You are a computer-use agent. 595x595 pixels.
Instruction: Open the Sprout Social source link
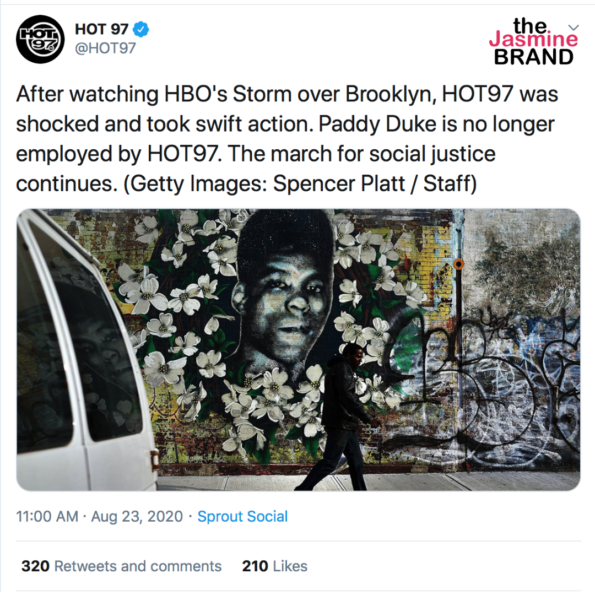242,516
